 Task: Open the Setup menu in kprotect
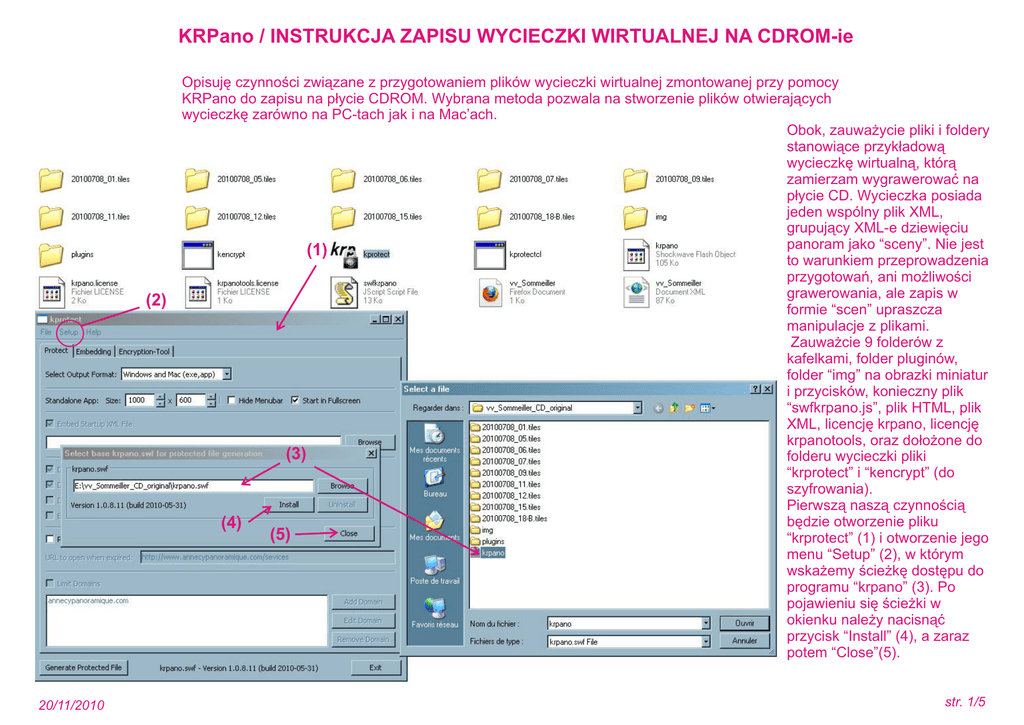click(68, 332)
